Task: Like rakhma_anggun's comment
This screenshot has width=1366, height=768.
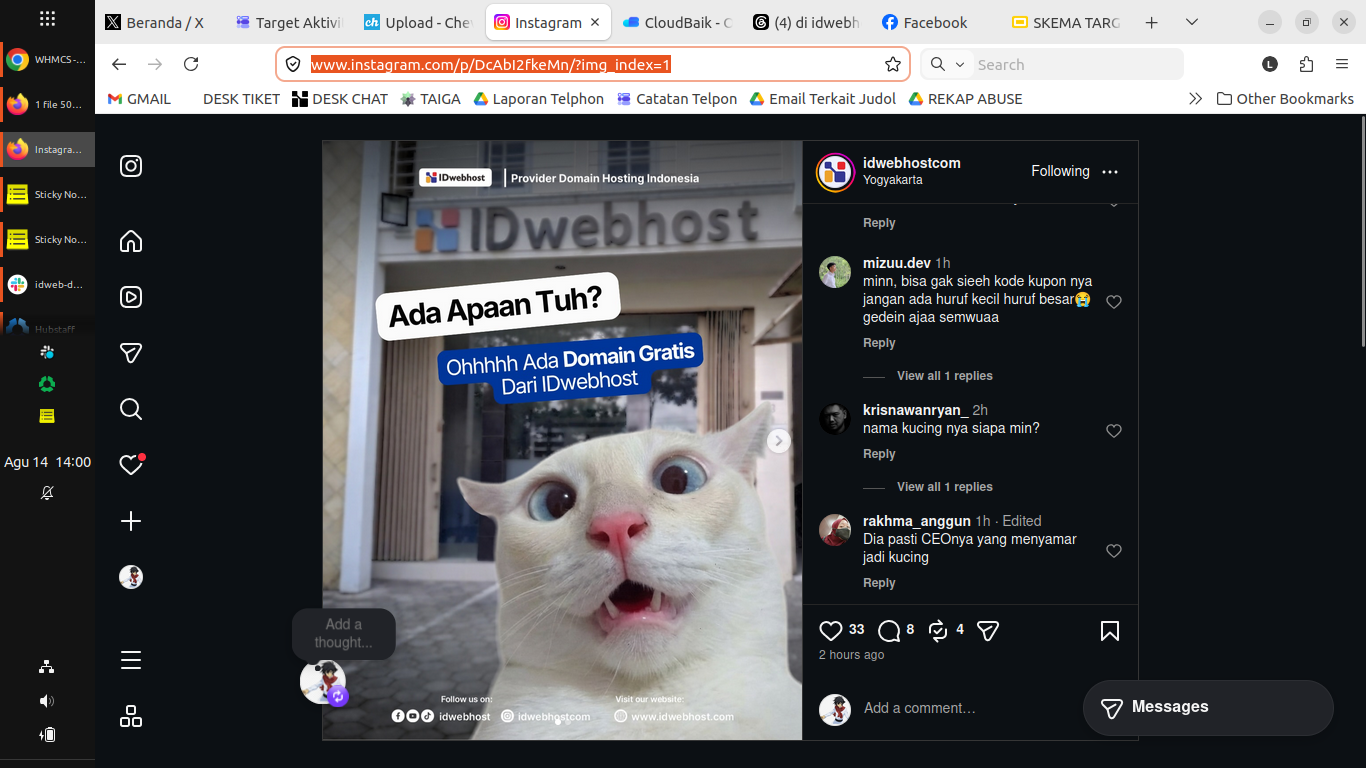Action: pyautogui.click(x=1114, y=551)
